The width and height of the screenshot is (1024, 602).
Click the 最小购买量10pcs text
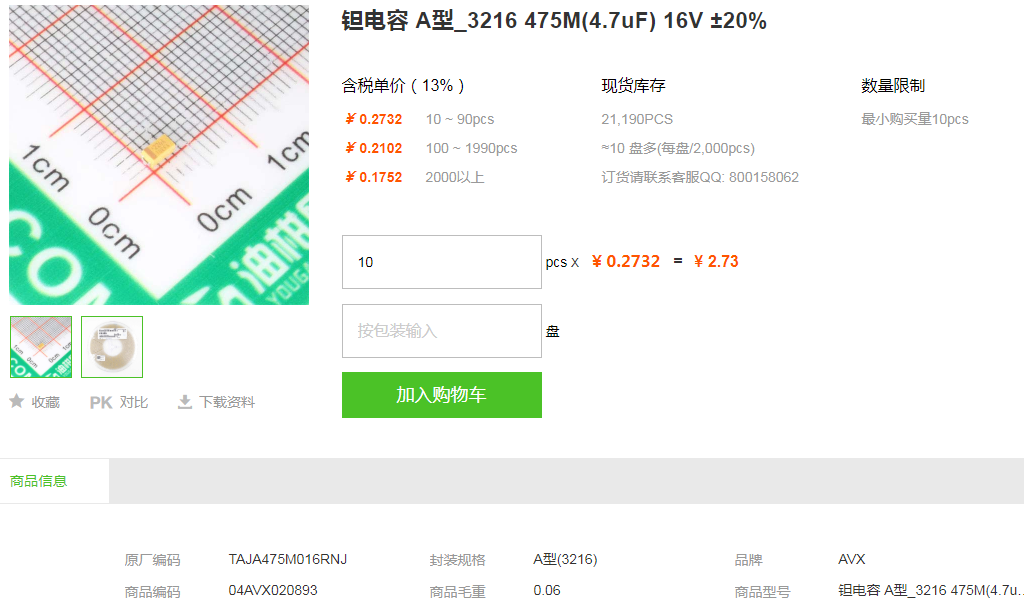pyautogui.click(x=915, y=119)
